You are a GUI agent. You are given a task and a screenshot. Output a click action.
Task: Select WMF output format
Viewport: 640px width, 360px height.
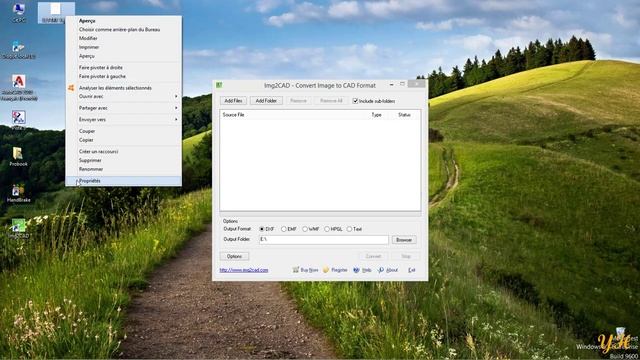pos(305,229)
